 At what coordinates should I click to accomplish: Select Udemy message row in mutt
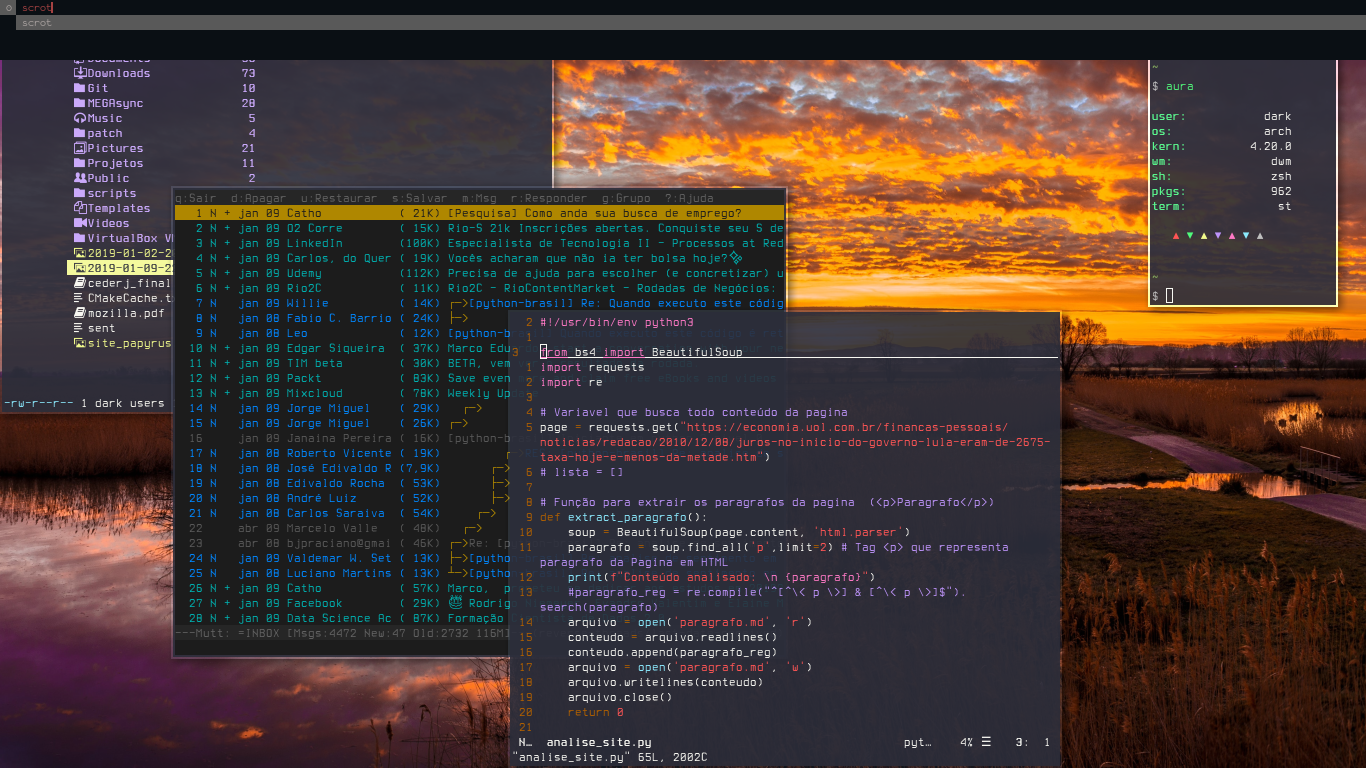(x=479, y=273)
